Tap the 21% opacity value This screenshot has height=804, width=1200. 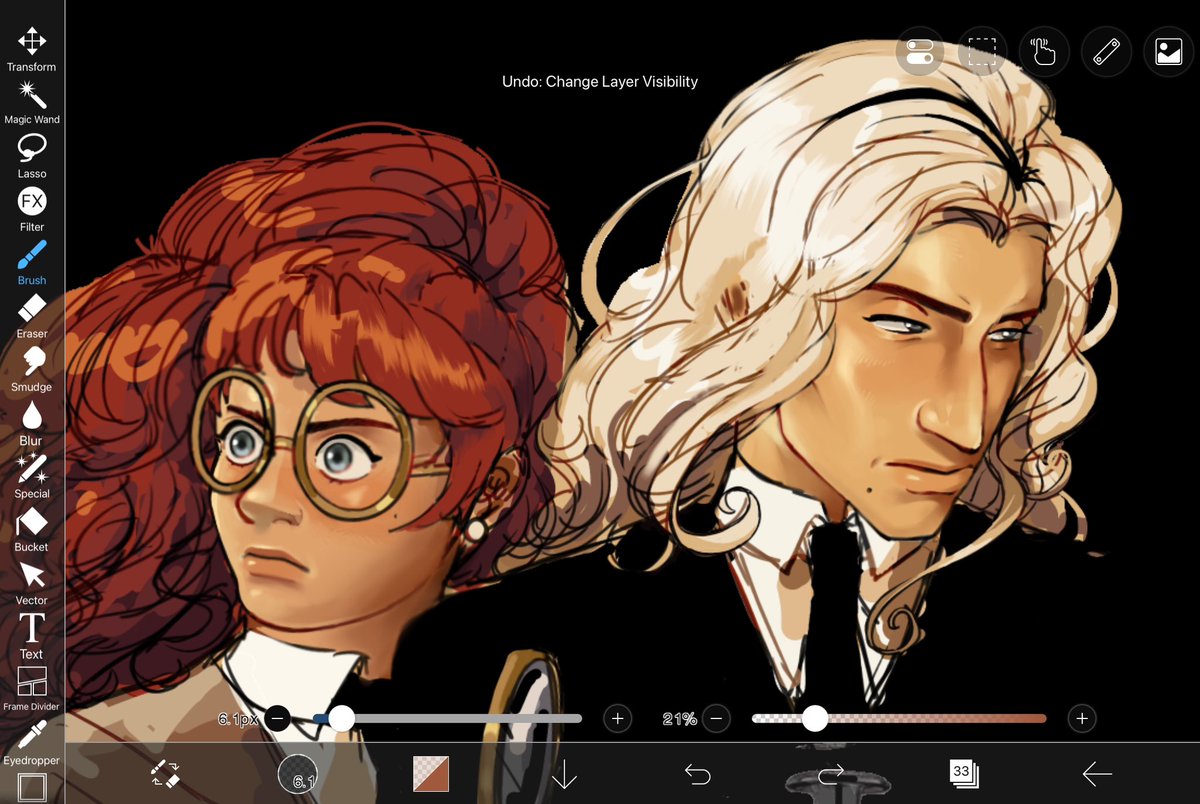pos(680,718)
